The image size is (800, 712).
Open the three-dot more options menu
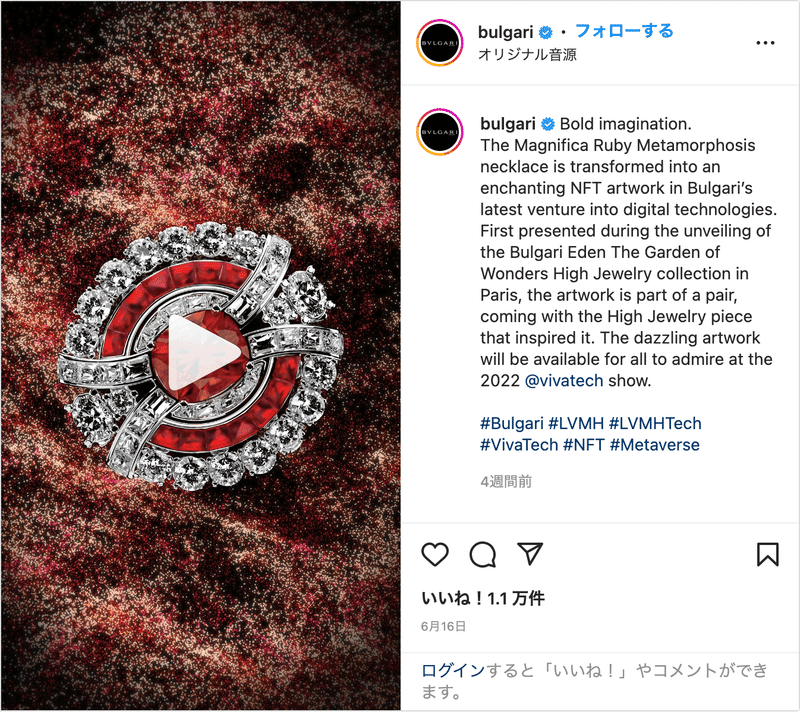tap(765, 43)
